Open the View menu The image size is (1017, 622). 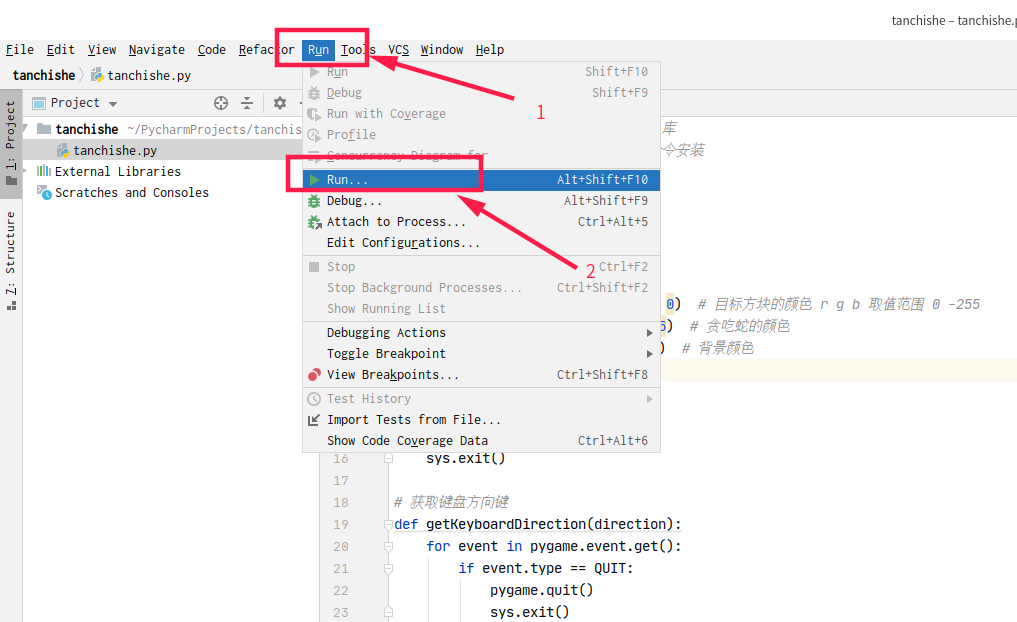tap(102, 50)
